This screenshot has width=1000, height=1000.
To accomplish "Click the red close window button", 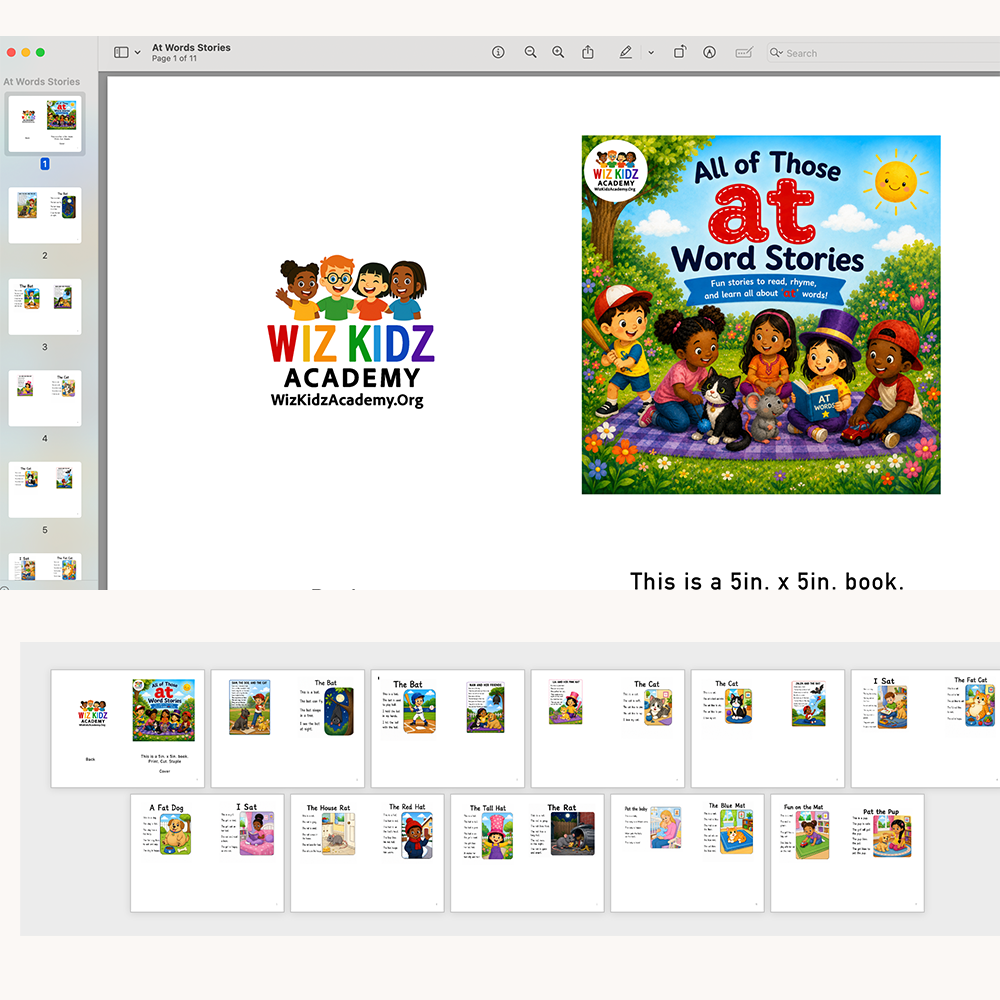I will [11, 52].
